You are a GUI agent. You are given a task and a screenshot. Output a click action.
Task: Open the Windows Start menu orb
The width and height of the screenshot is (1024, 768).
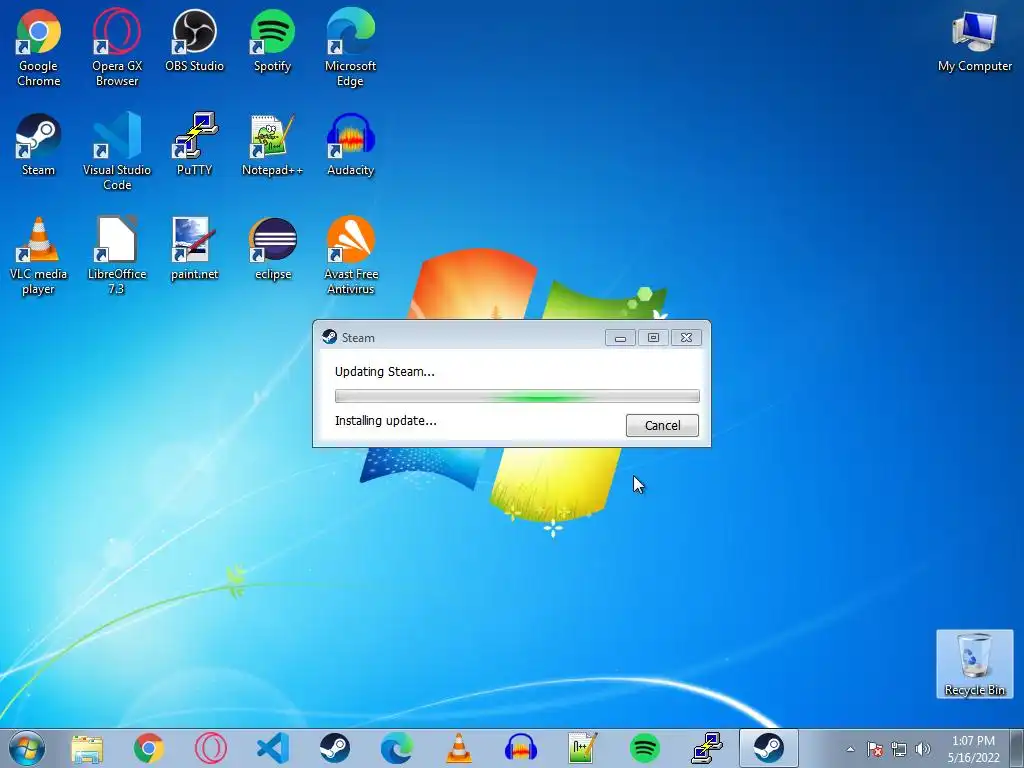pos(27,748)
